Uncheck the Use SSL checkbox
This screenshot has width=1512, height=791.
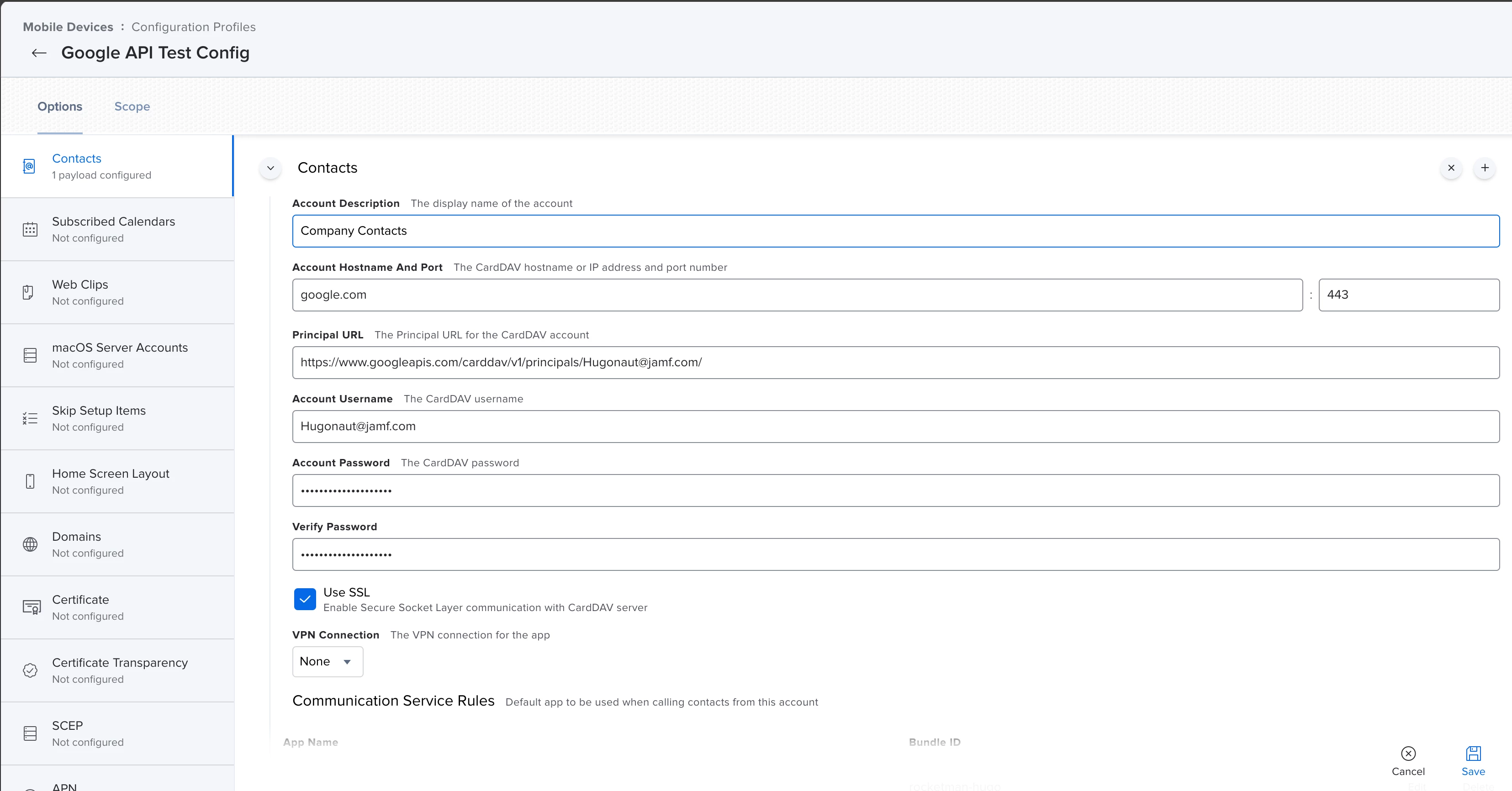pos(305,599)
